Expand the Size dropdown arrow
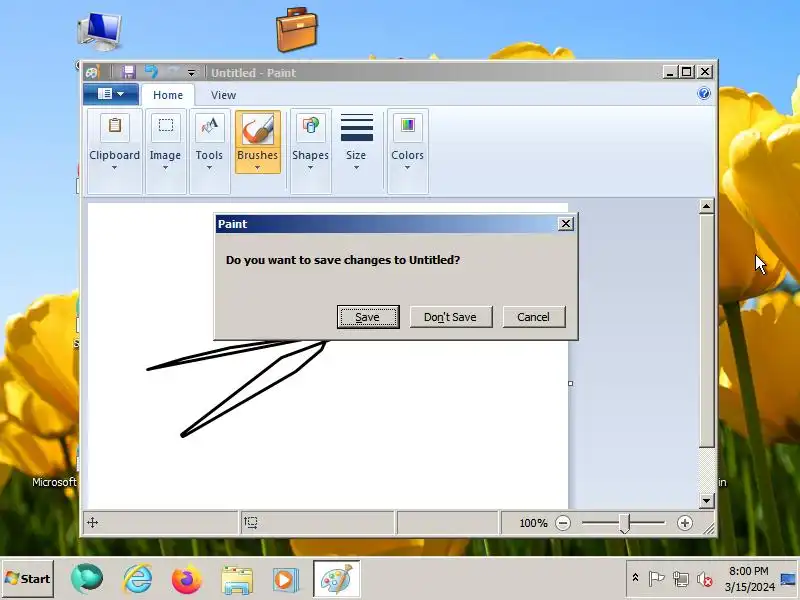 click(356, 167)
